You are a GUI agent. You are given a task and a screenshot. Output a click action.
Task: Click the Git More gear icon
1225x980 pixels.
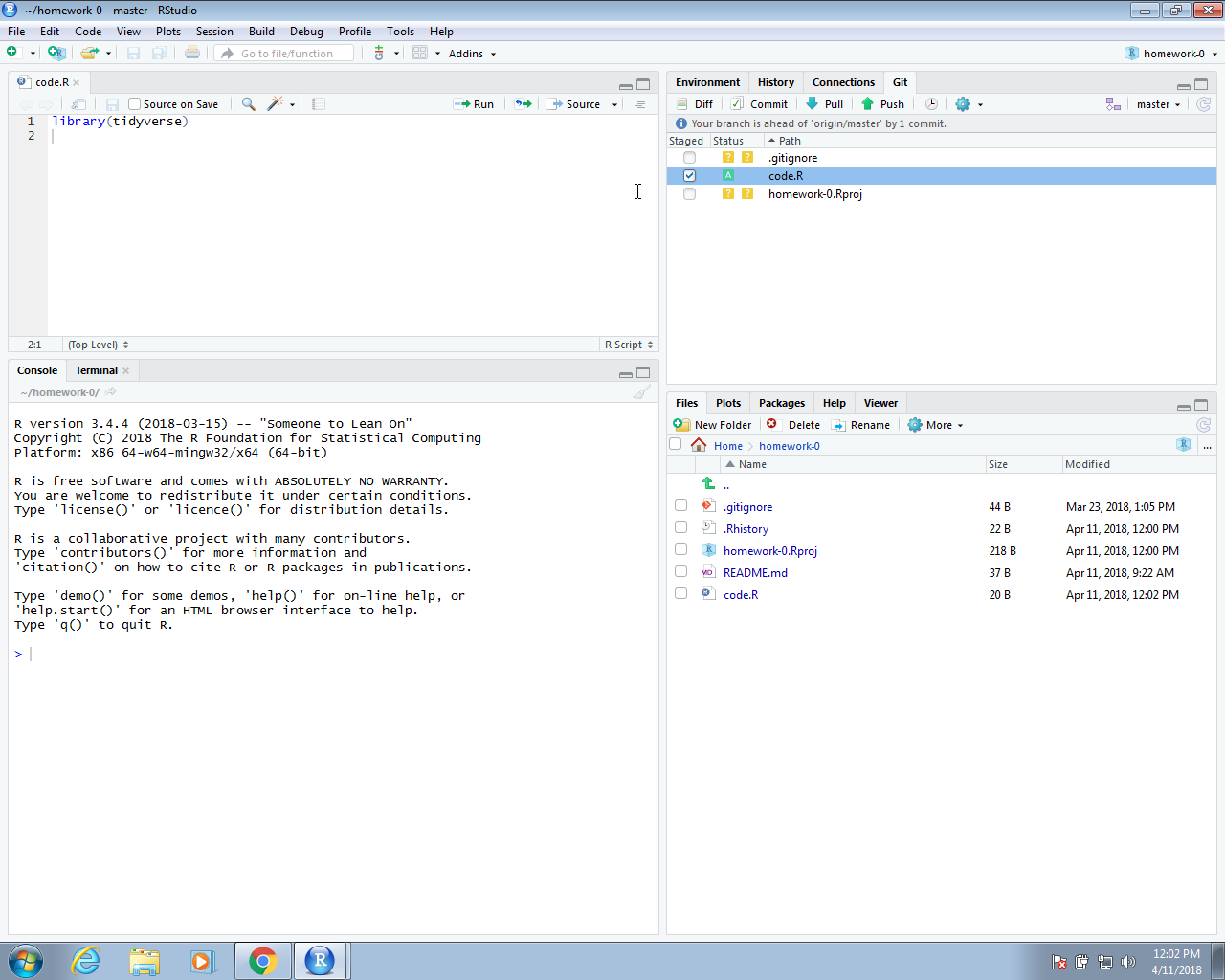pyautogui.click(x=963, y=103)
